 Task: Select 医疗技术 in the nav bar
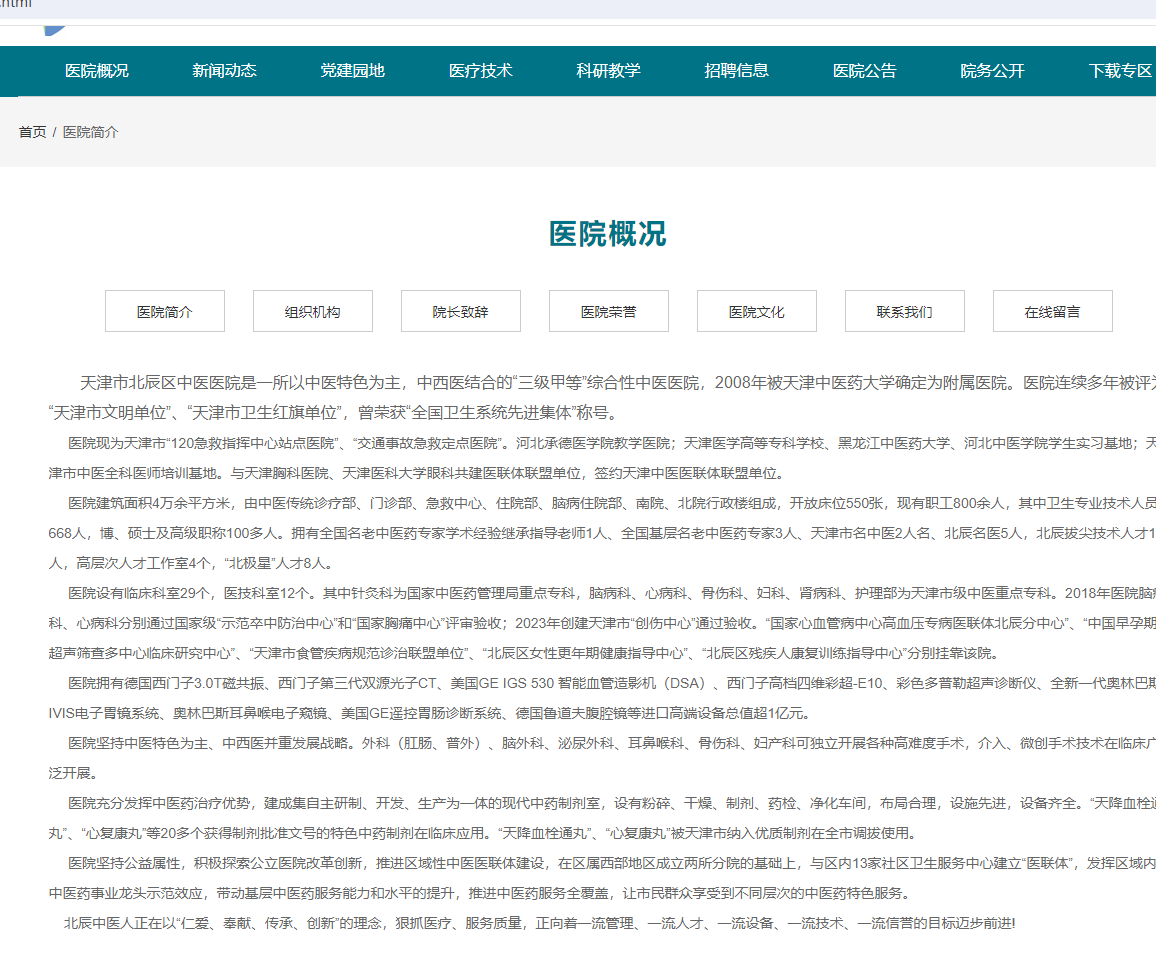coord(481,71)
